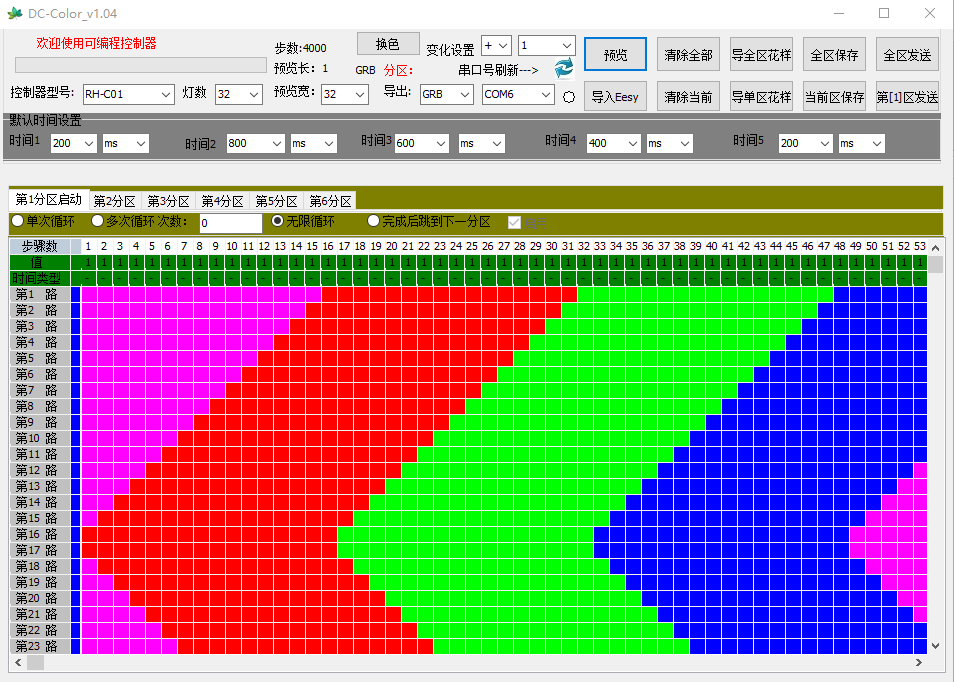Screen dimensions: 954x682
Task: Click the round connection status indicator
Action: 569,97
